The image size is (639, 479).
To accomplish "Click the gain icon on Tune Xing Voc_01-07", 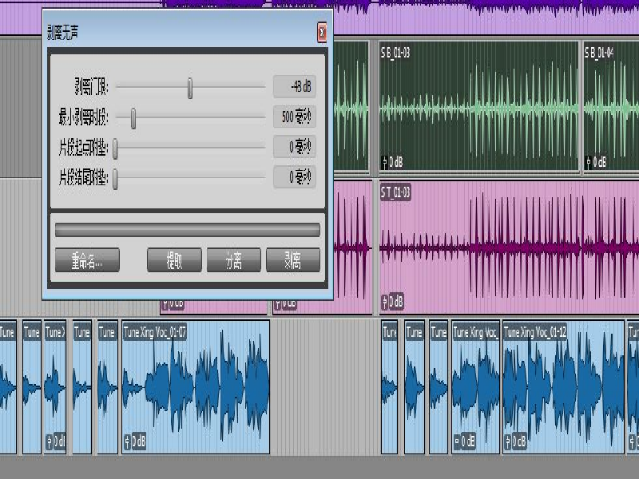I will (127, 441).
